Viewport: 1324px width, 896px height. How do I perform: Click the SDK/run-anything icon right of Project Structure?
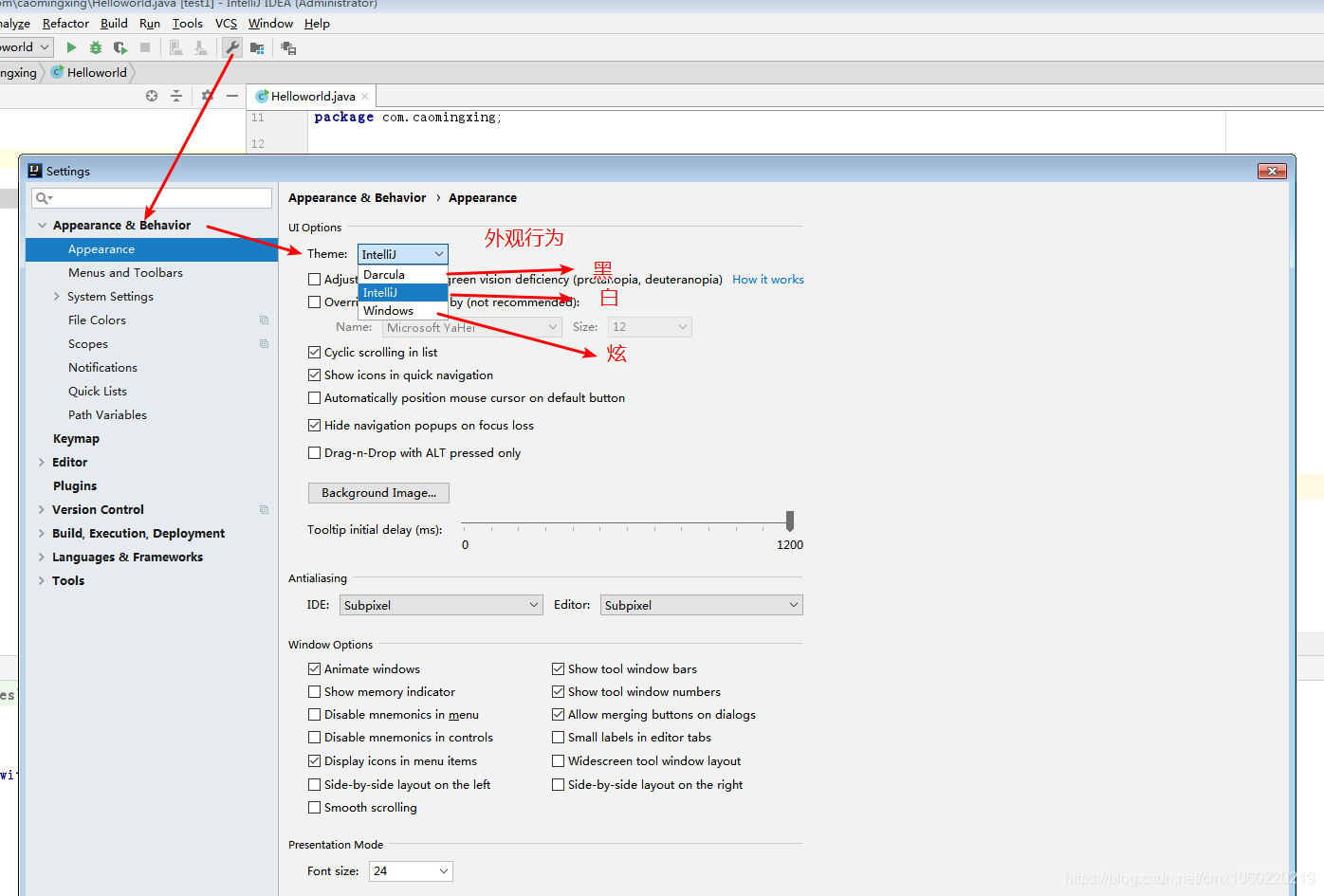point(288,47)
